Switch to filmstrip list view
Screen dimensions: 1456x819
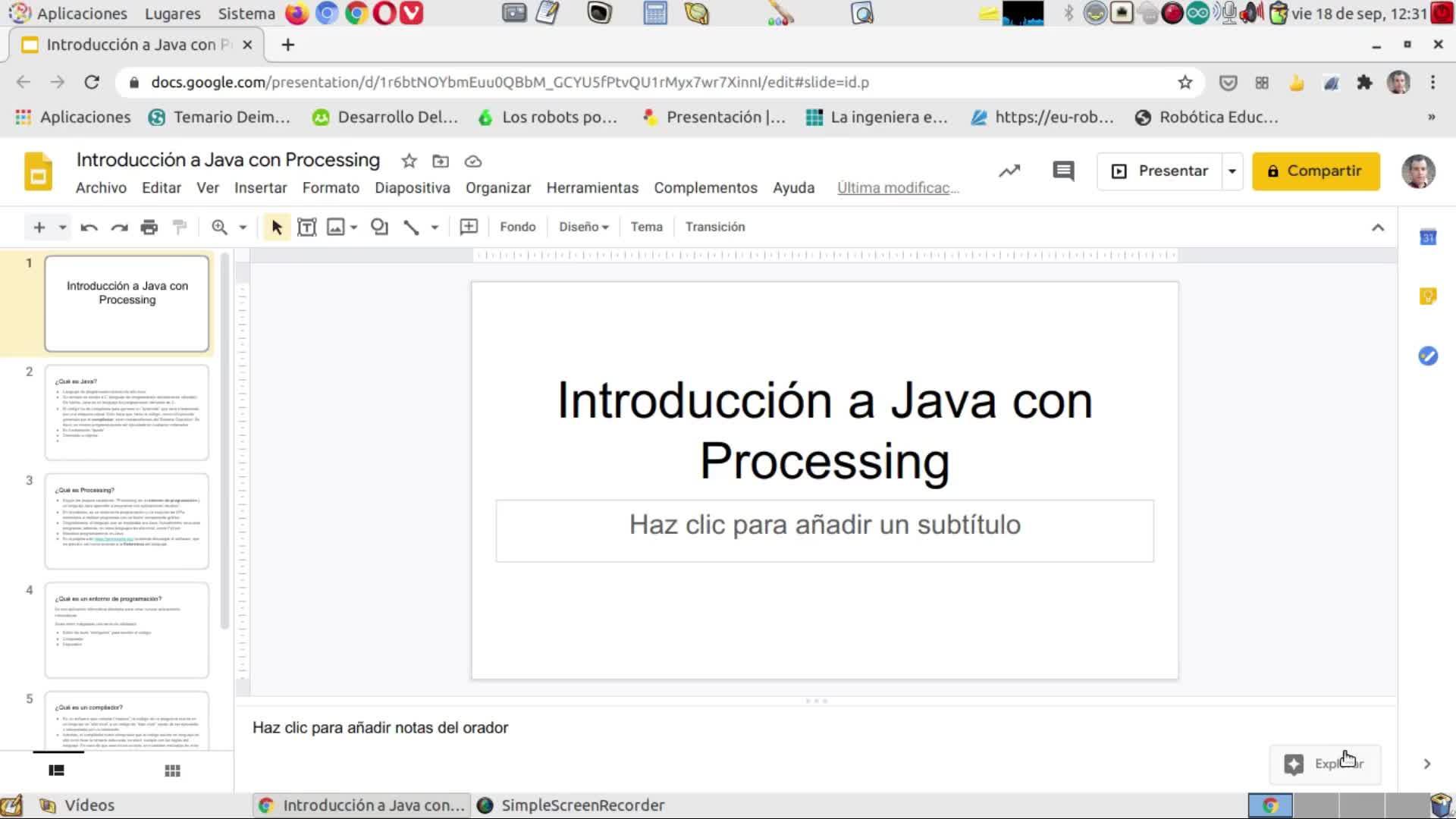click(56, 770)
